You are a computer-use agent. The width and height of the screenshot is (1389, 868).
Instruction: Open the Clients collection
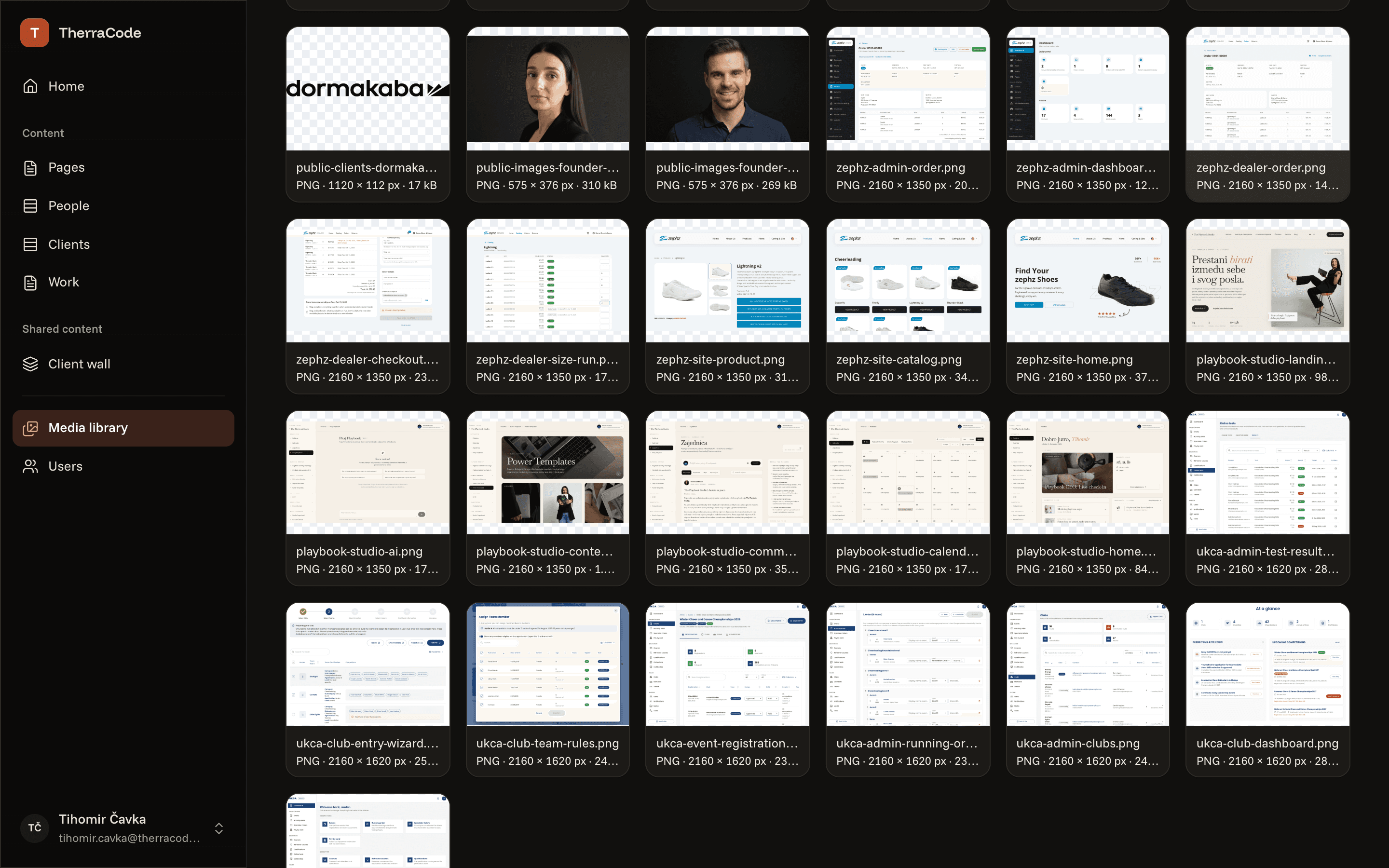tap(123, 244)
